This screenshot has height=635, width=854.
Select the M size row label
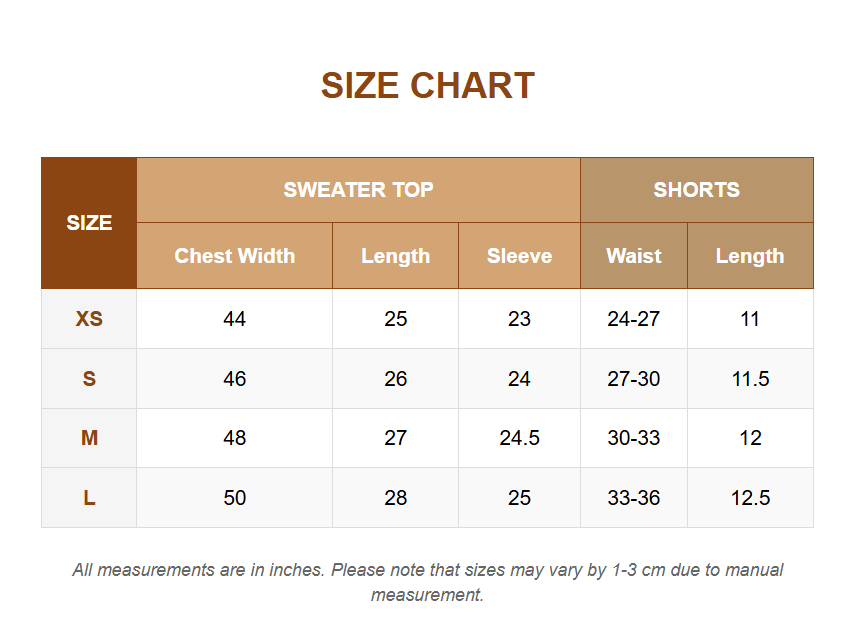click(89, 438)
